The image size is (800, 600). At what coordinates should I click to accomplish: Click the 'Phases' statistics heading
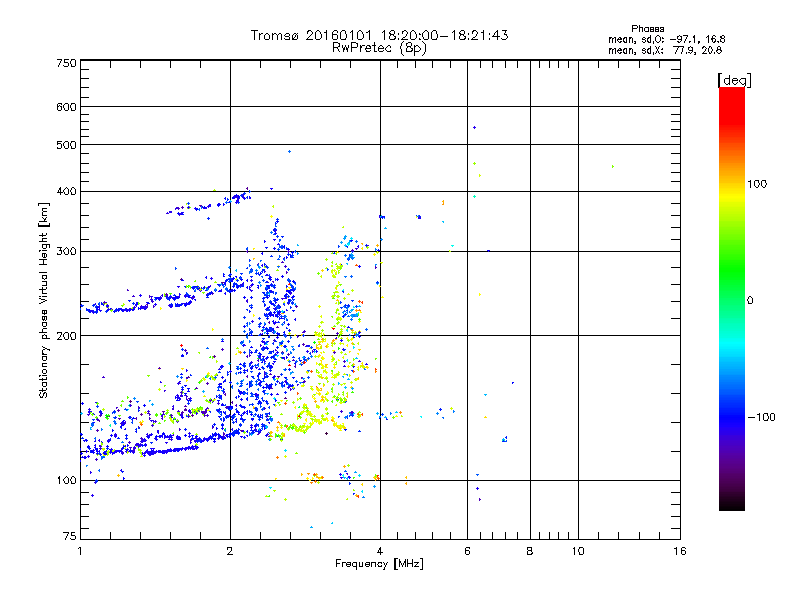pyautogui.click(x=647, y=29)
